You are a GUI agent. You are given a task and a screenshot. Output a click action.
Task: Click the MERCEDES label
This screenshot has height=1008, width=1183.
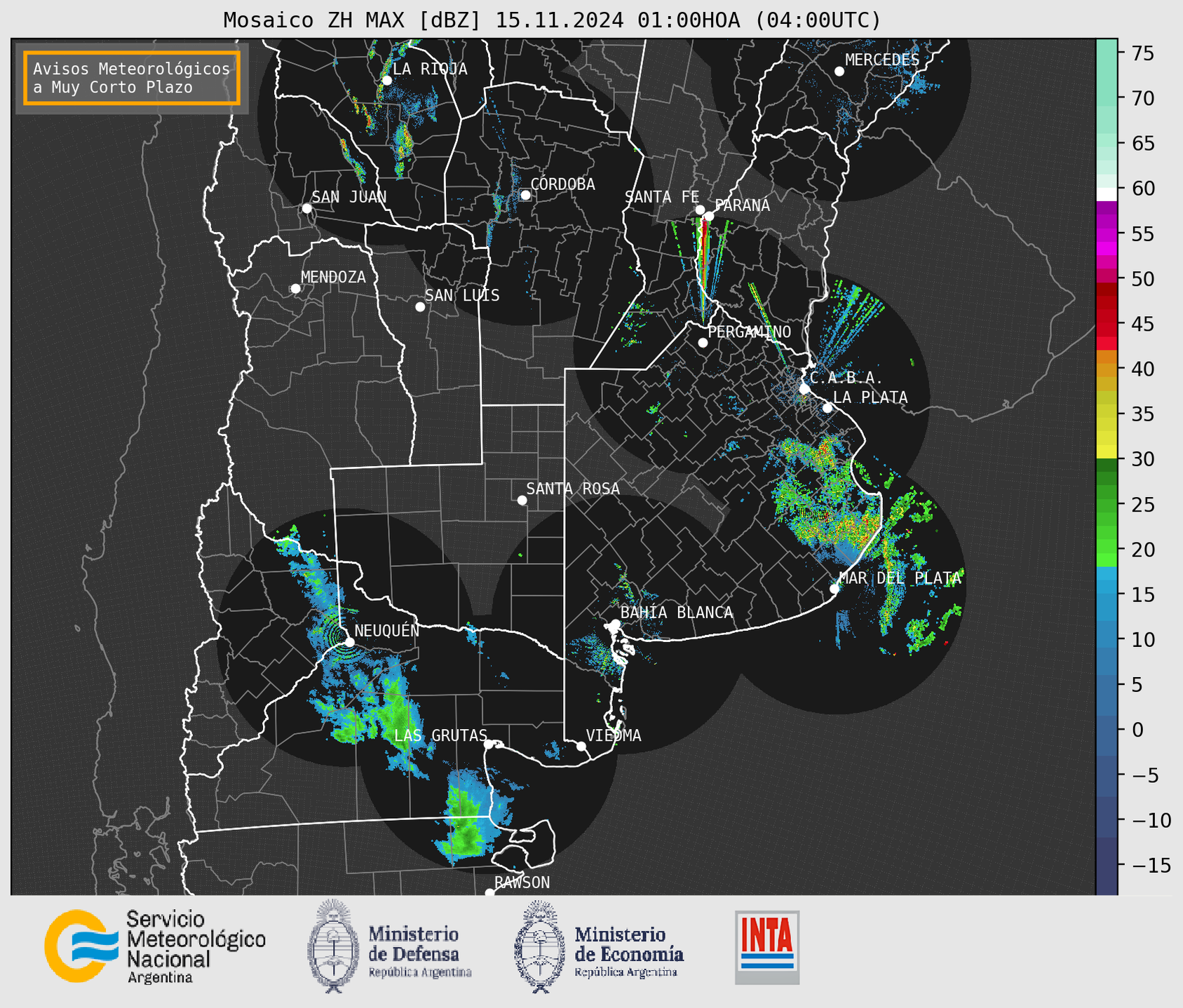882,60
